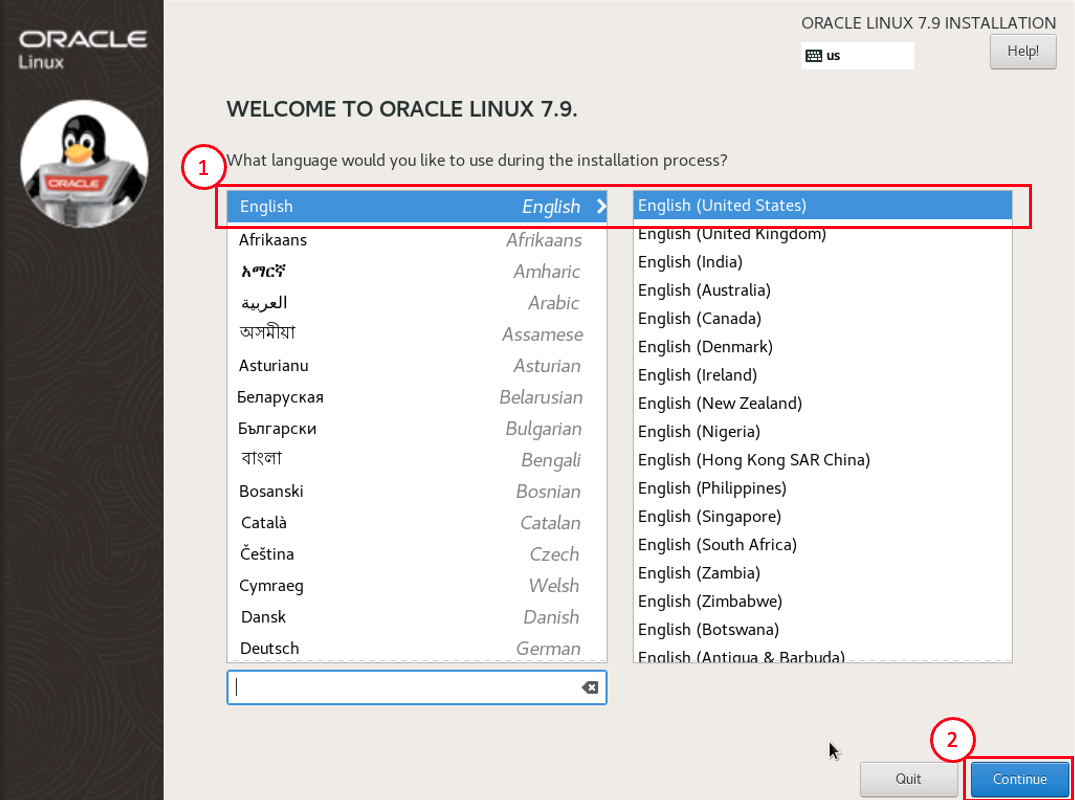Choose English (Canada) locale
Image resolution: width=1075 pixels, height=800 pixels.
click(x=823, y=319)
